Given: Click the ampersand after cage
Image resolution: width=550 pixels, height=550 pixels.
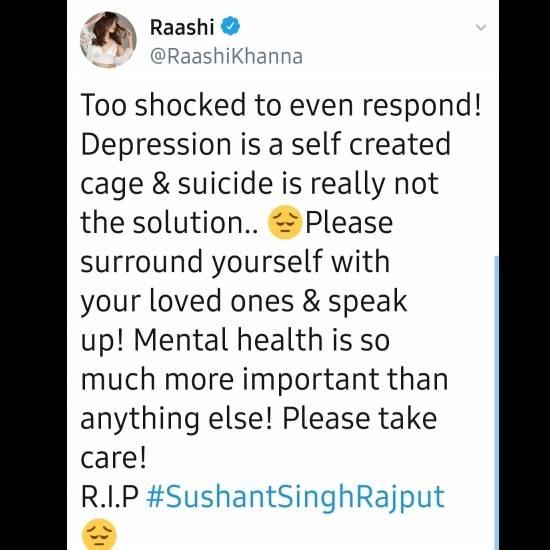Looking at the screenshot, I should 161,183.
